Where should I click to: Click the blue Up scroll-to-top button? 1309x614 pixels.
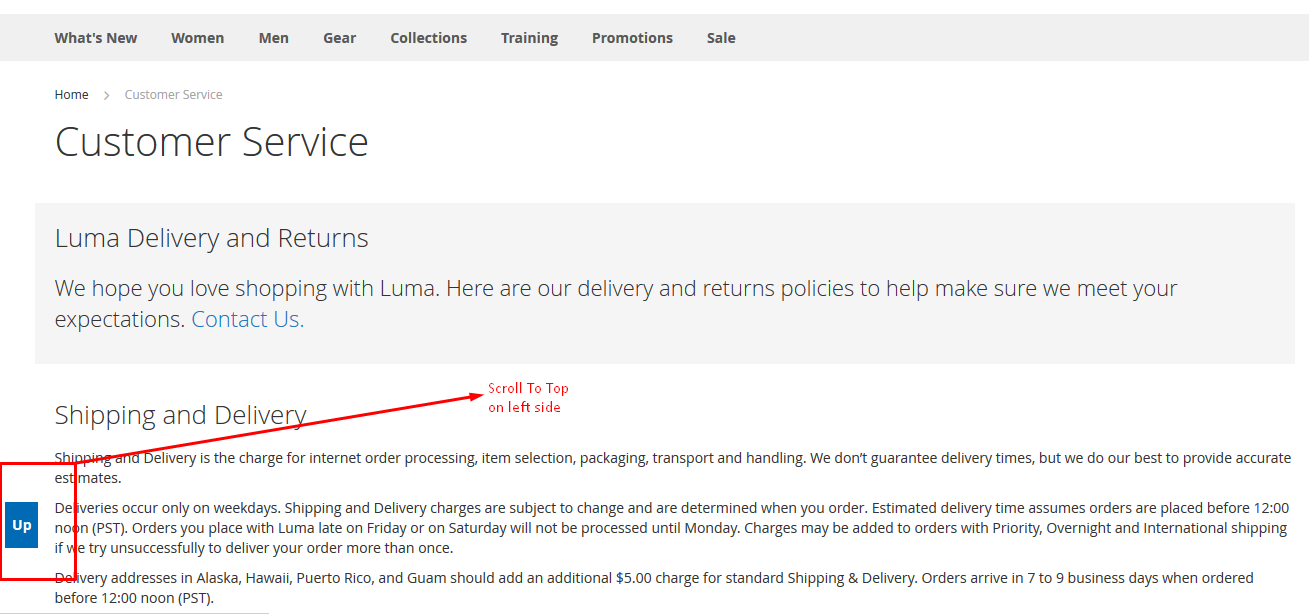[x=21, y=525]
